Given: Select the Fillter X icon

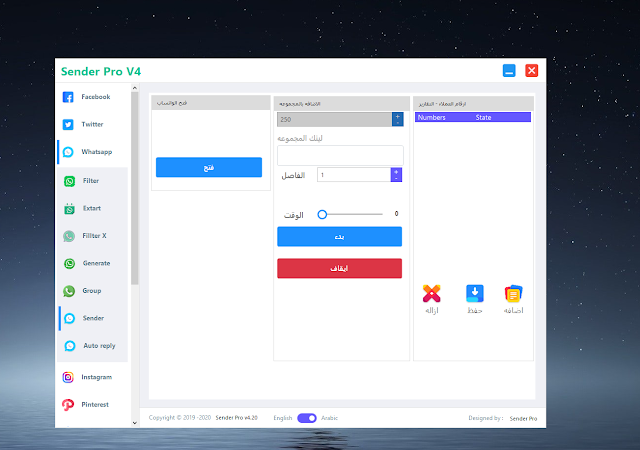Looking at the screenshot, I should point(69,236).
